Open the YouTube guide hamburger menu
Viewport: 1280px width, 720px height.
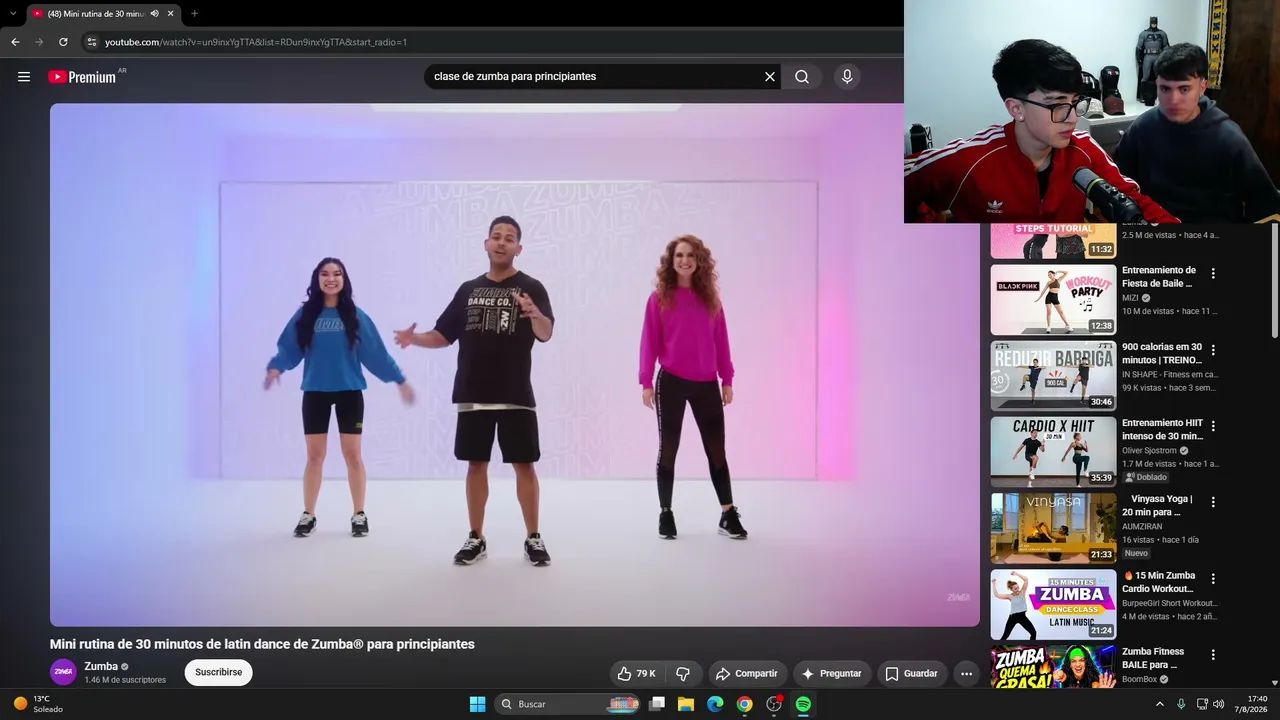pyautogui.click(x=24, y=77)
